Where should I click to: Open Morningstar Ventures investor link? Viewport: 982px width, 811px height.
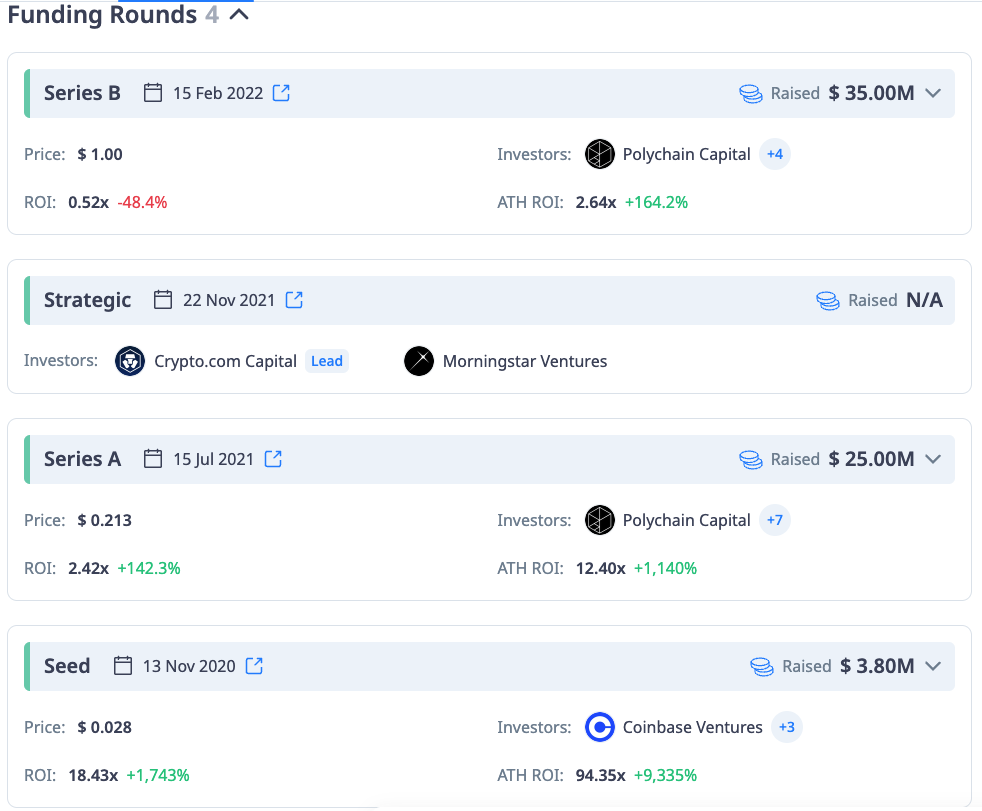(525, 361)
